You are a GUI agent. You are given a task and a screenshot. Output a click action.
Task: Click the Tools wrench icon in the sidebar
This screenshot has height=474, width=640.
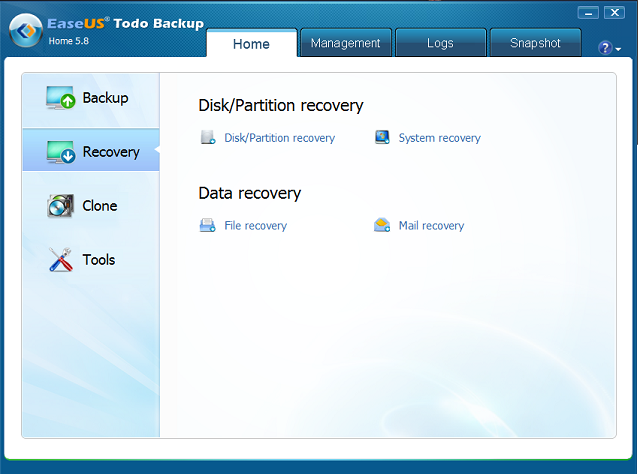tap(60, 260)
